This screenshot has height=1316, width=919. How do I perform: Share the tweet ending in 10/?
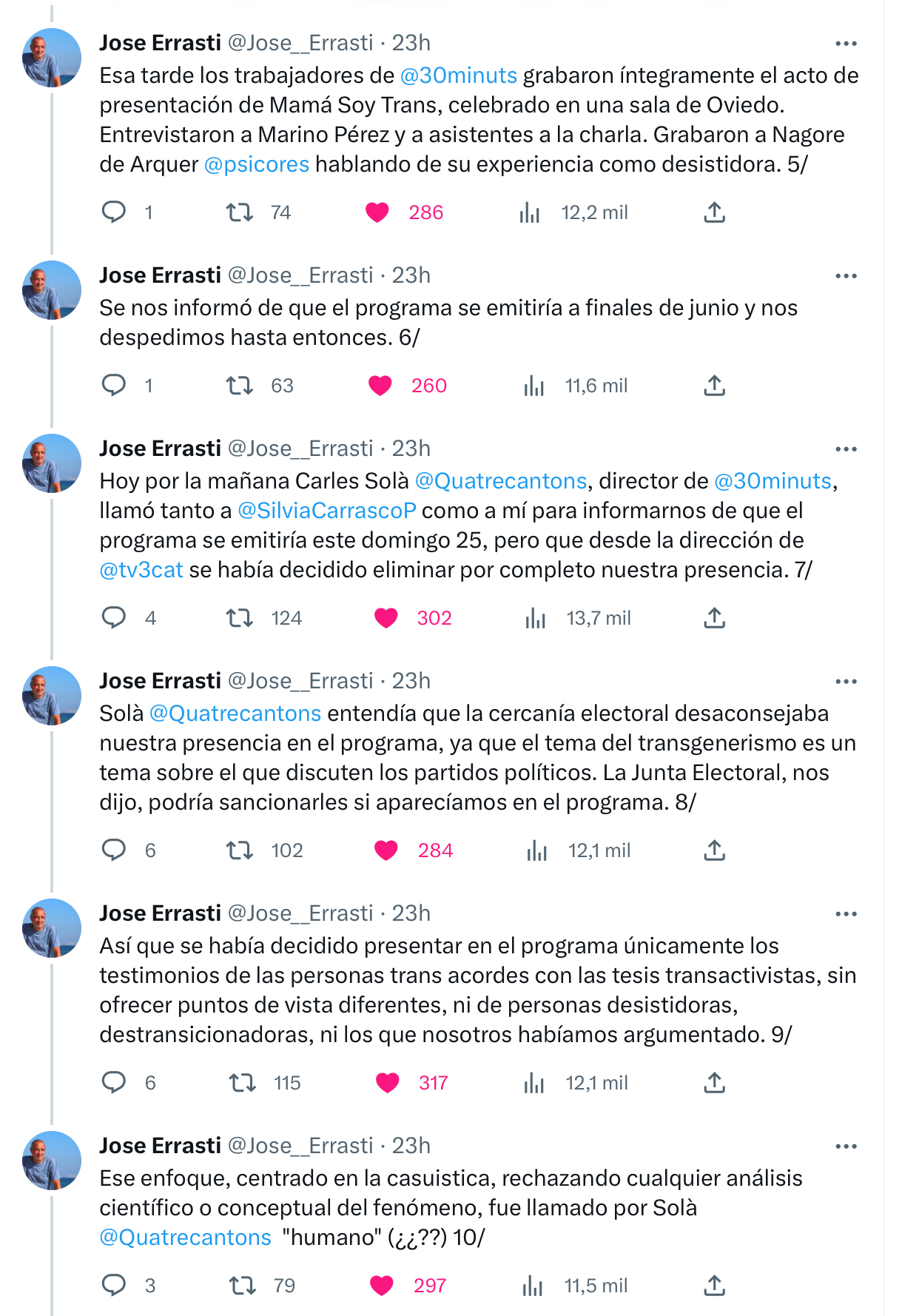[x=714, y=1286]
